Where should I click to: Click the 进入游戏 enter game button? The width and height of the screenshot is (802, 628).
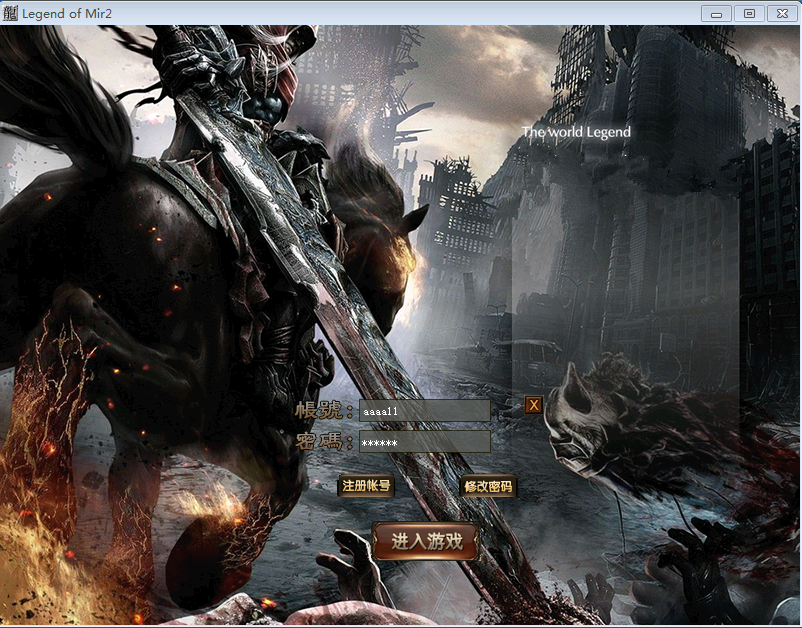tap(426, 541)
